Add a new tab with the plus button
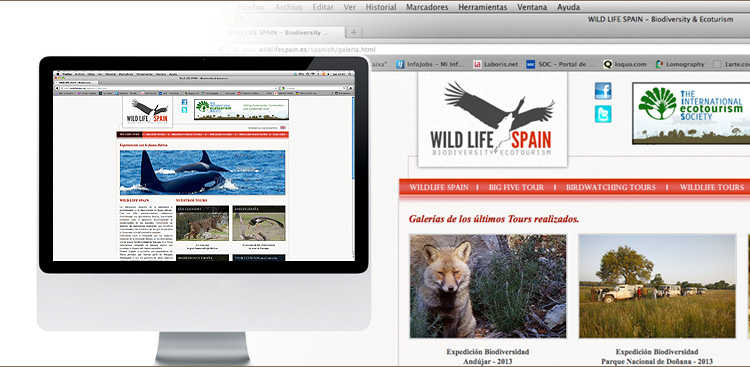 [x=353, y=33]
